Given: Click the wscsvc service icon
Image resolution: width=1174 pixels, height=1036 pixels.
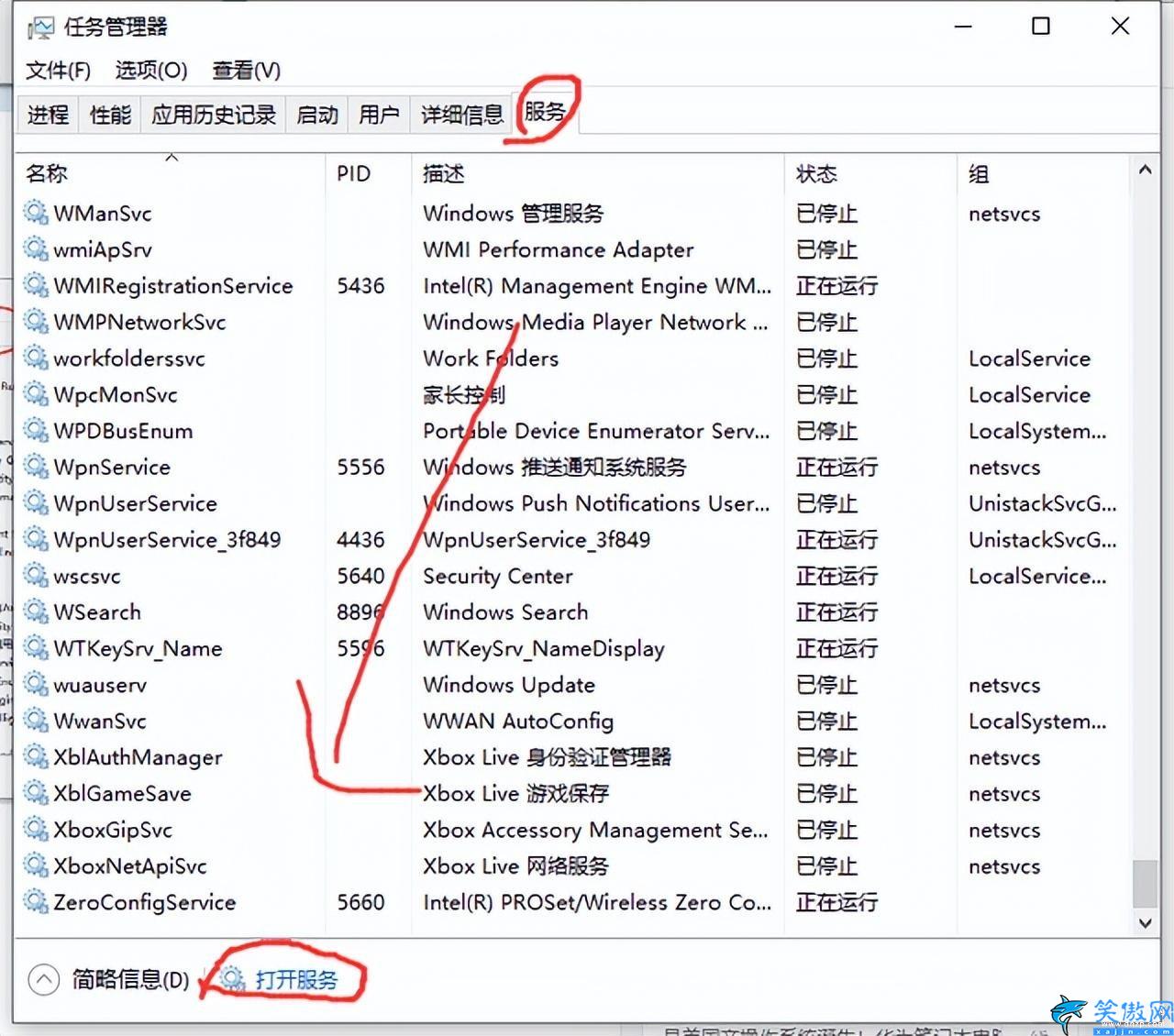Looking at the screenshot, I should pyautogui.click(x=36, y=576).
